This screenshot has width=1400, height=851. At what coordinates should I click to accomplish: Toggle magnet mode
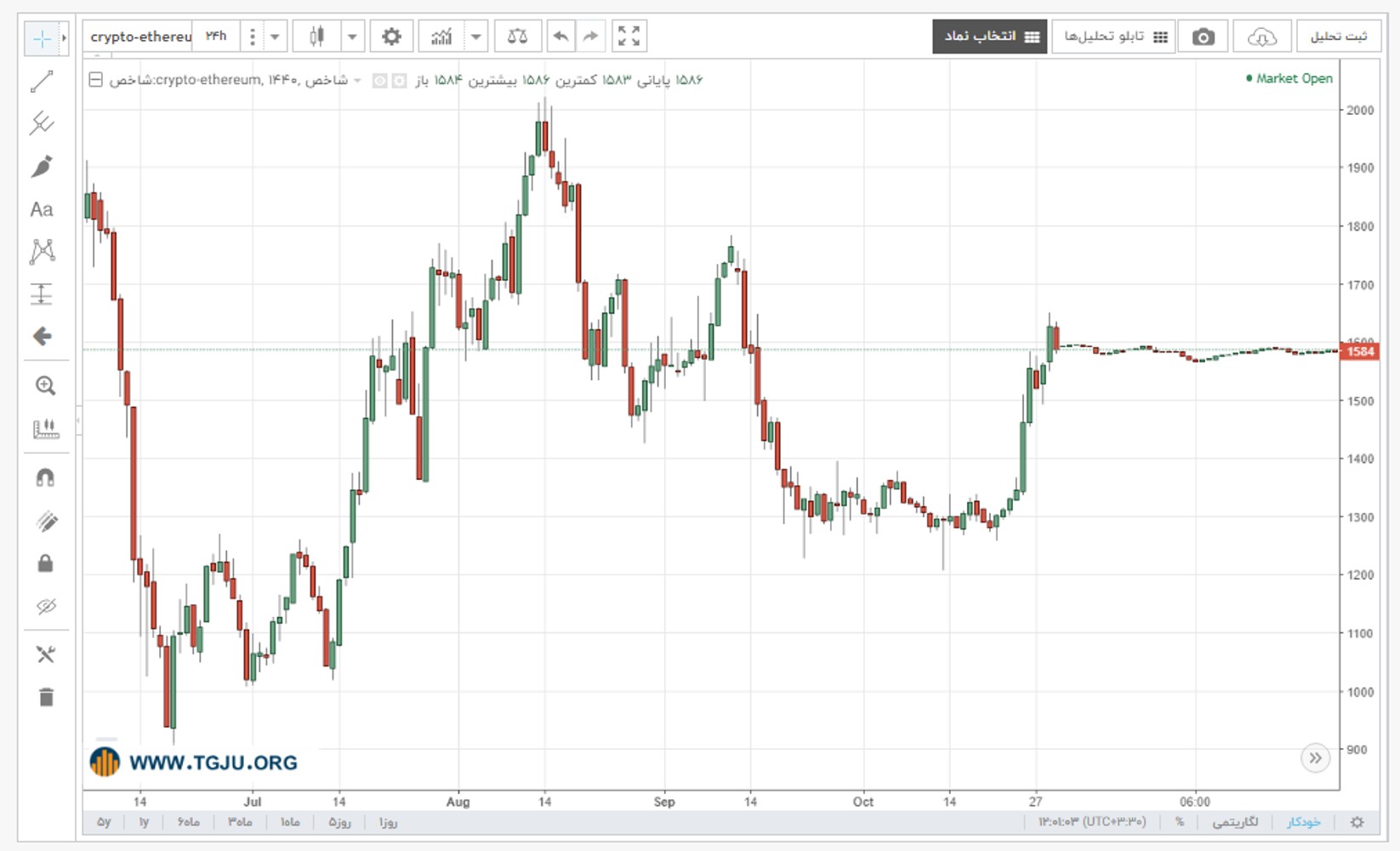point(45,477)
